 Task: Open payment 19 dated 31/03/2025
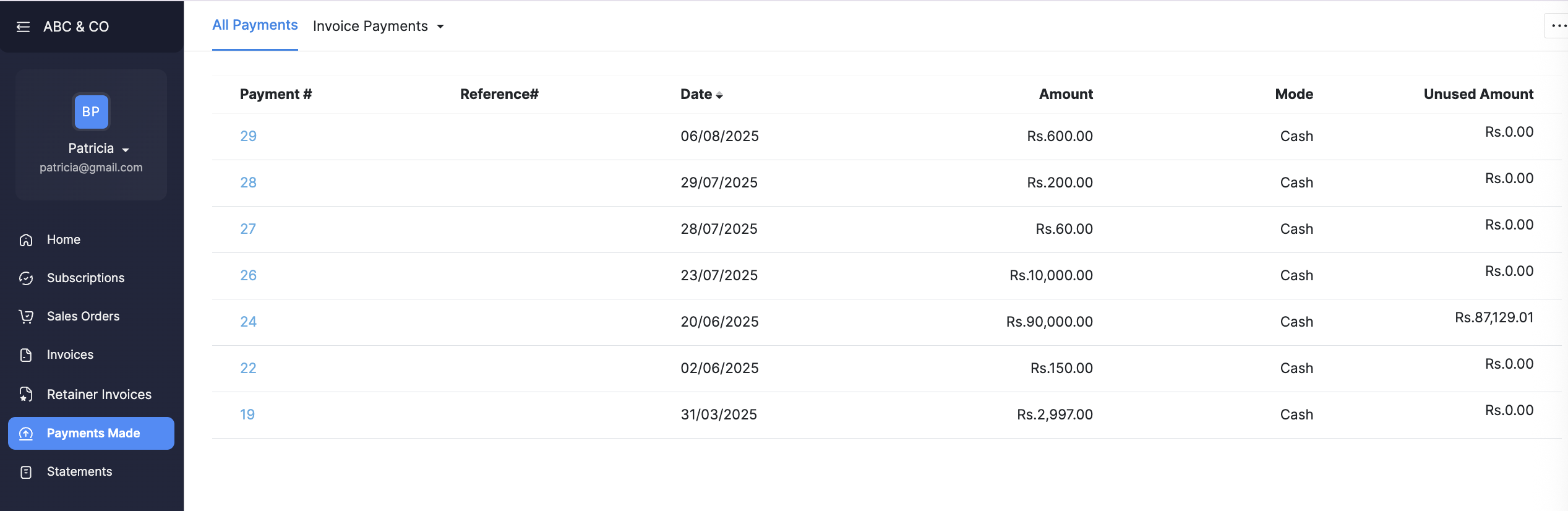[x=247, y=414]
